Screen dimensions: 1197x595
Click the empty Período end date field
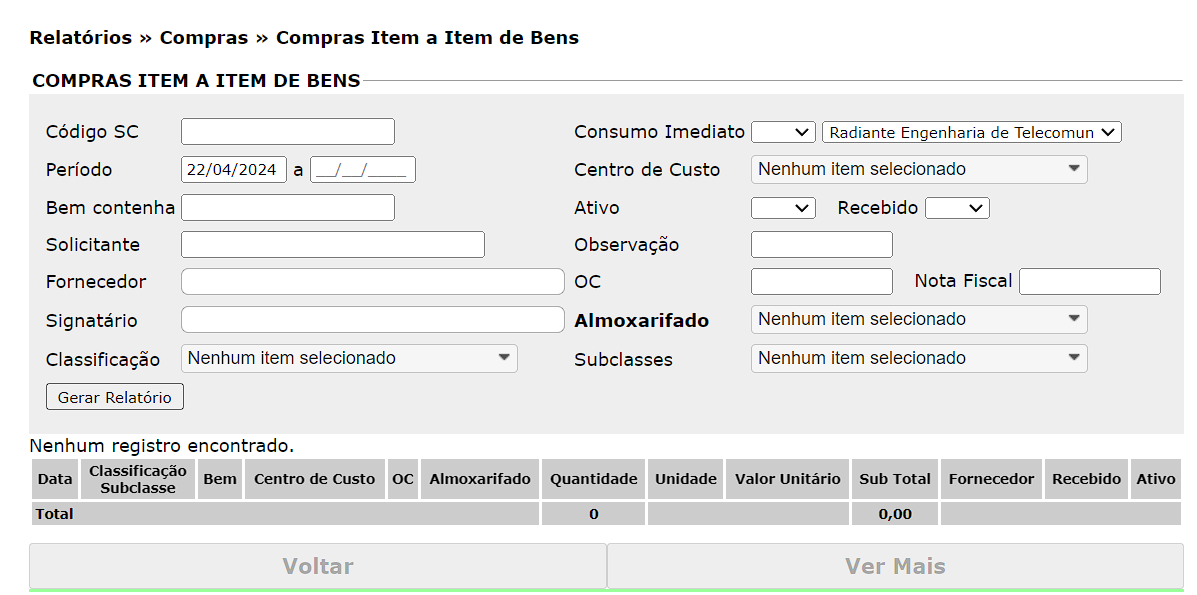pyautogui.click(x=363, y=170)
